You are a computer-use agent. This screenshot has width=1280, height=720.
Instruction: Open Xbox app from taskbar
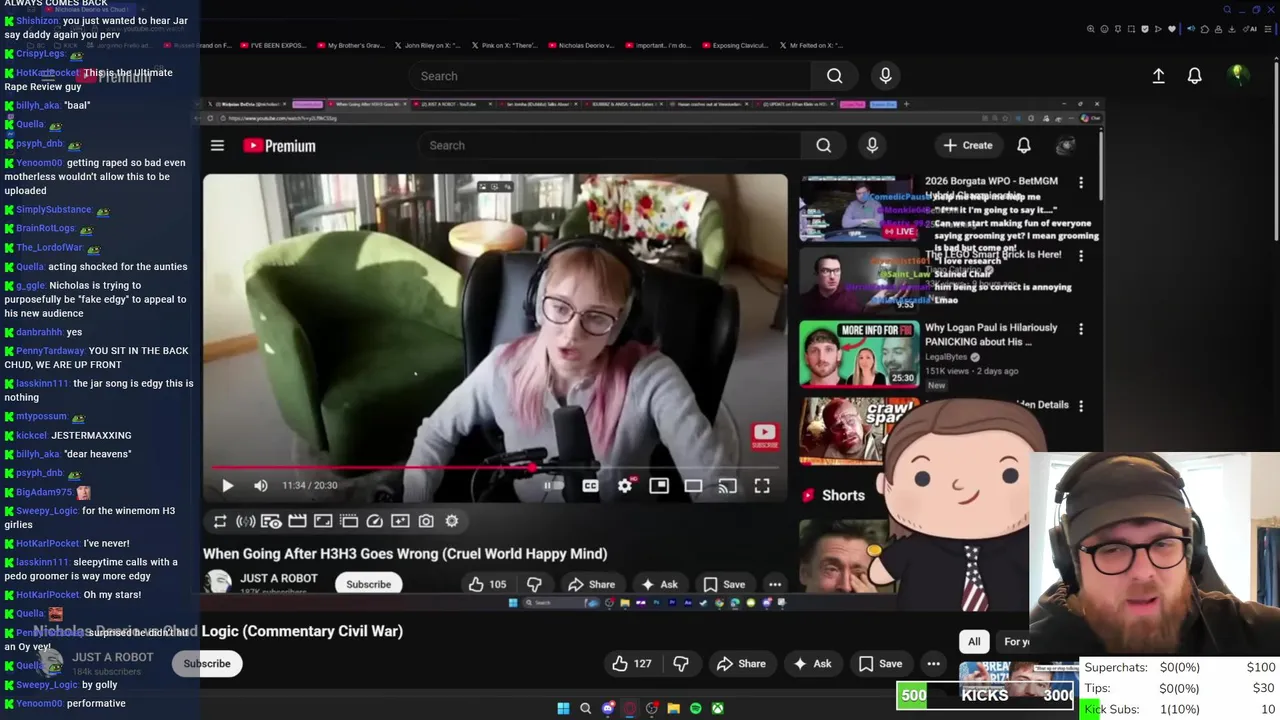tap(717, 708)
